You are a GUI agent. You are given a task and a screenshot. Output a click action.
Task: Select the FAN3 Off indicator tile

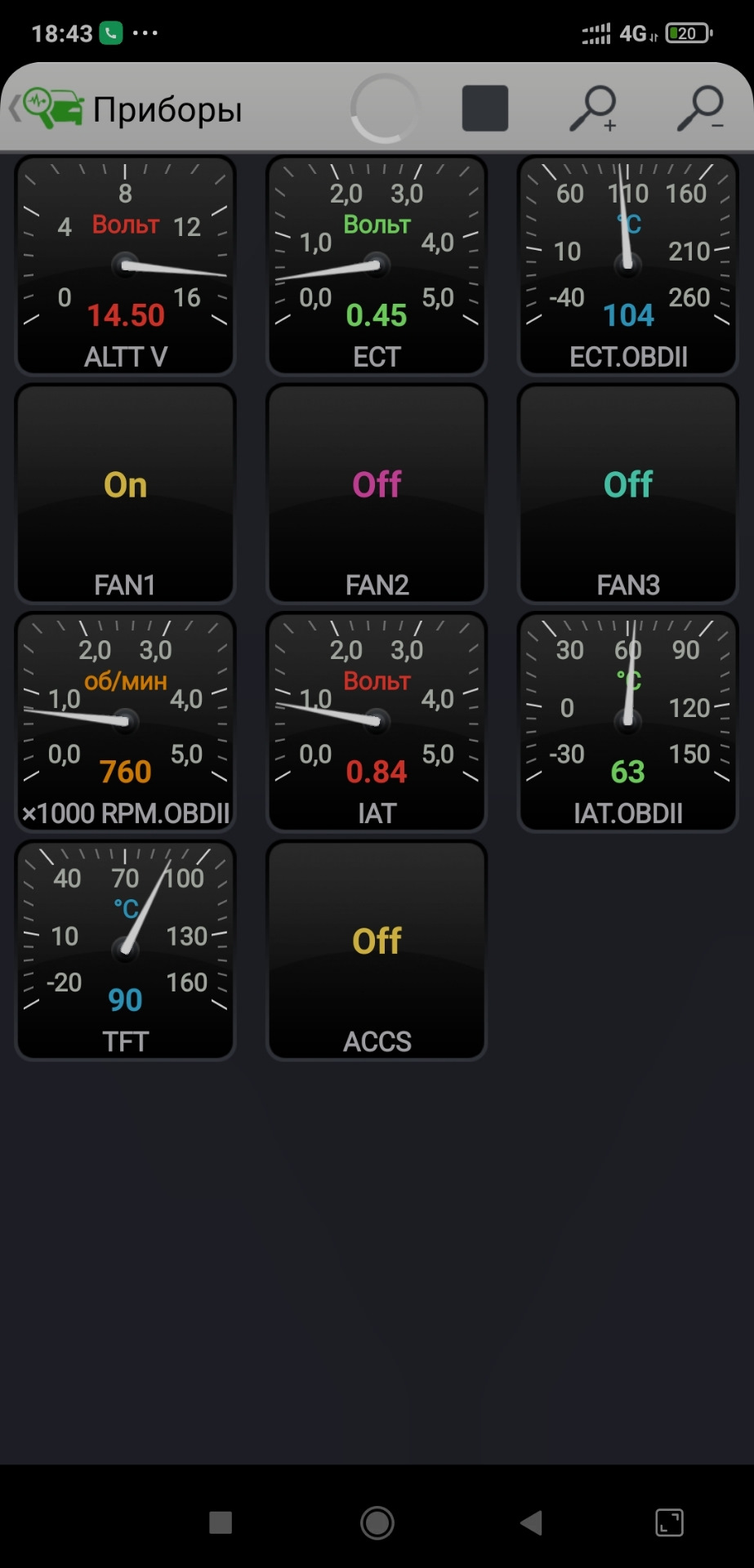click(x=628, y=494)
